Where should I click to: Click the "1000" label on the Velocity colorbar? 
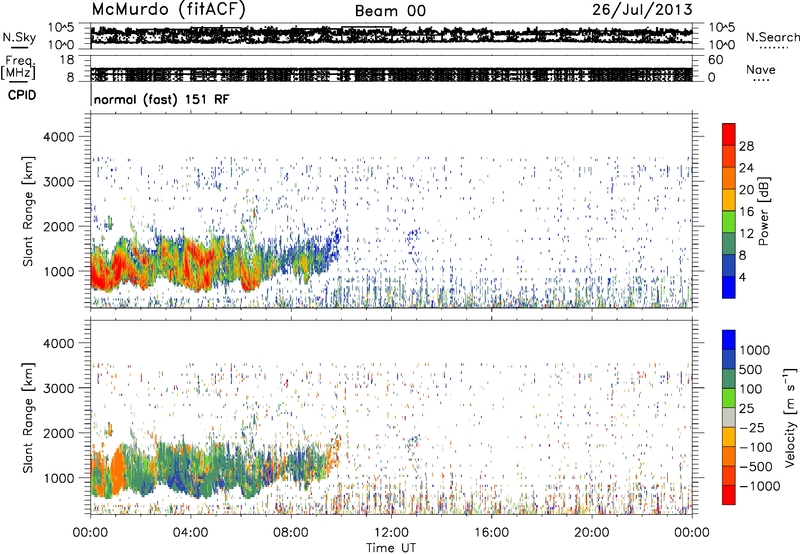(755, 350)
